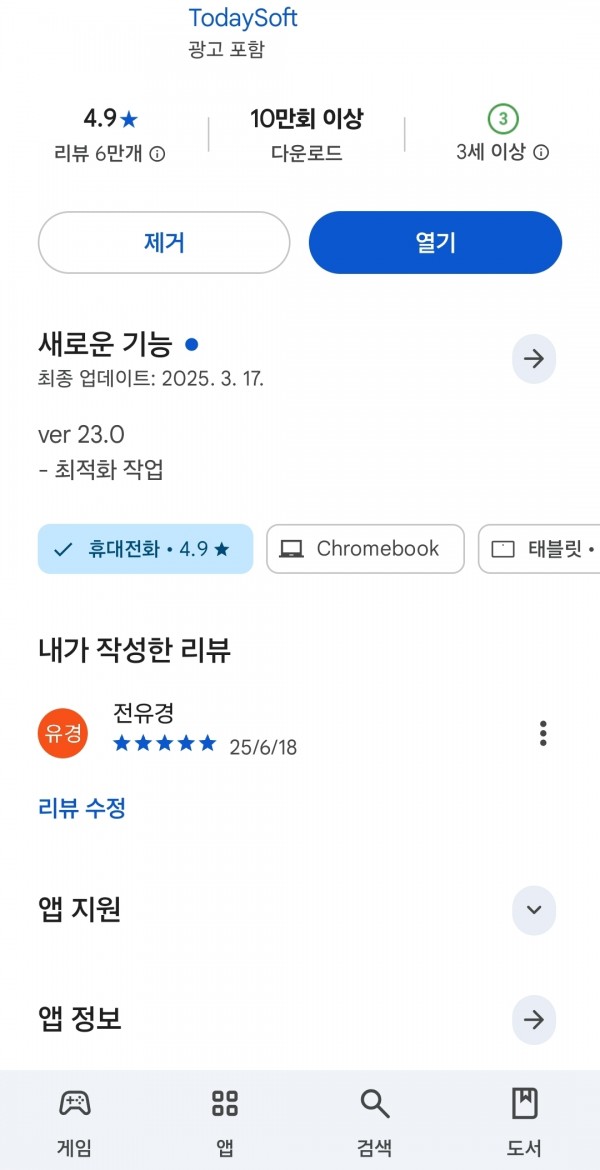Select the 휴대전화 4.9 filter chip
The height and width of the screenshot is (1170, 600).
point(146,549)
